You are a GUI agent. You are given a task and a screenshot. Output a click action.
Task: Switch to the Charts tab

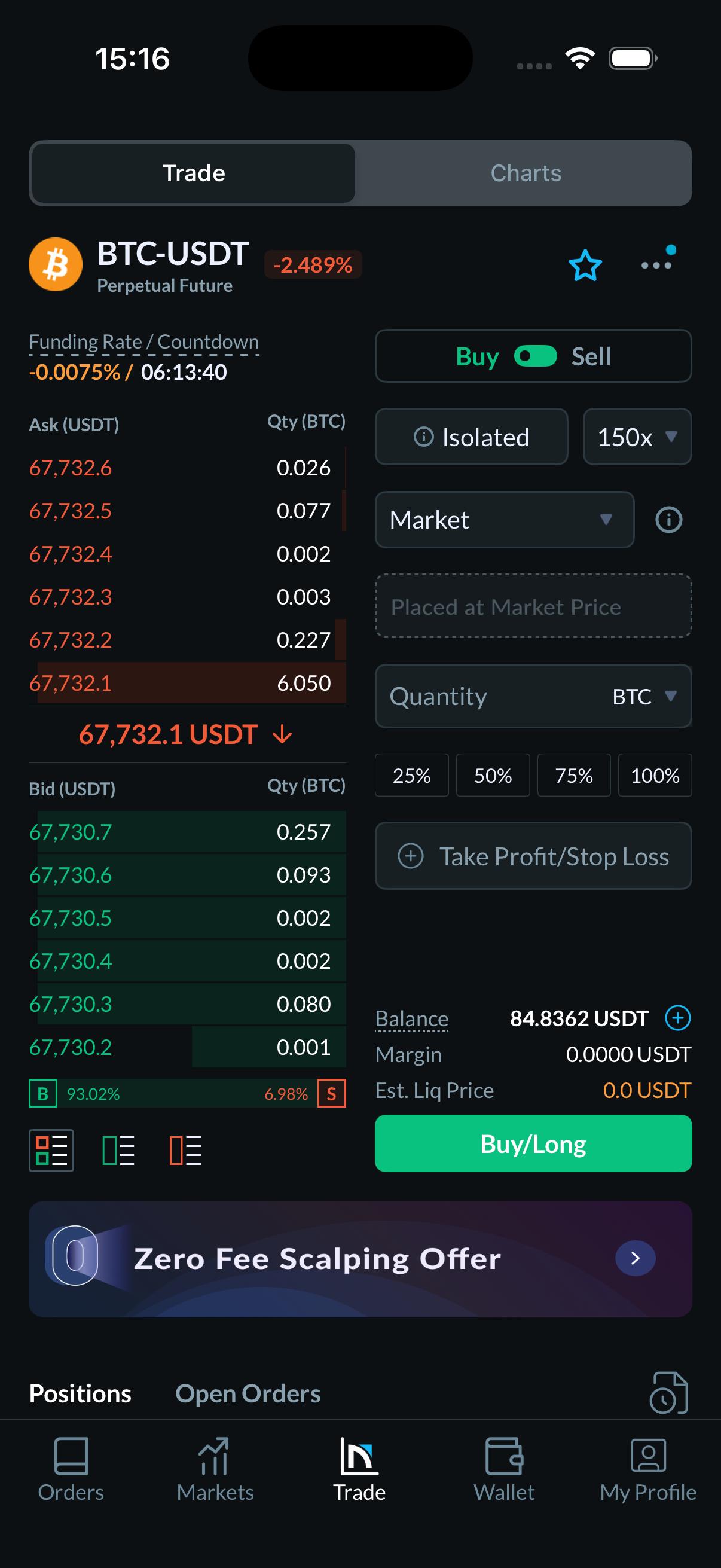(x=526, y=173)
